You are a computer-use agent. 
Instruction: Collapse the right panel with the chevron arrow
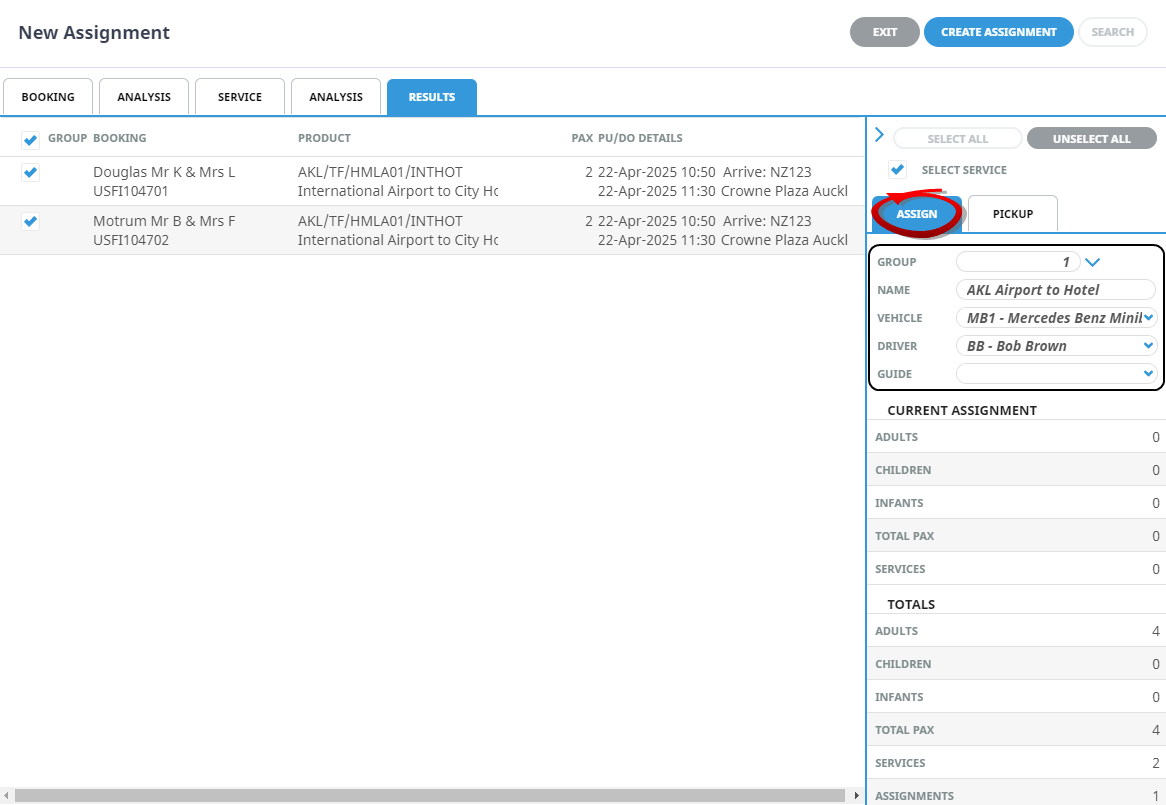click(879, 135)
